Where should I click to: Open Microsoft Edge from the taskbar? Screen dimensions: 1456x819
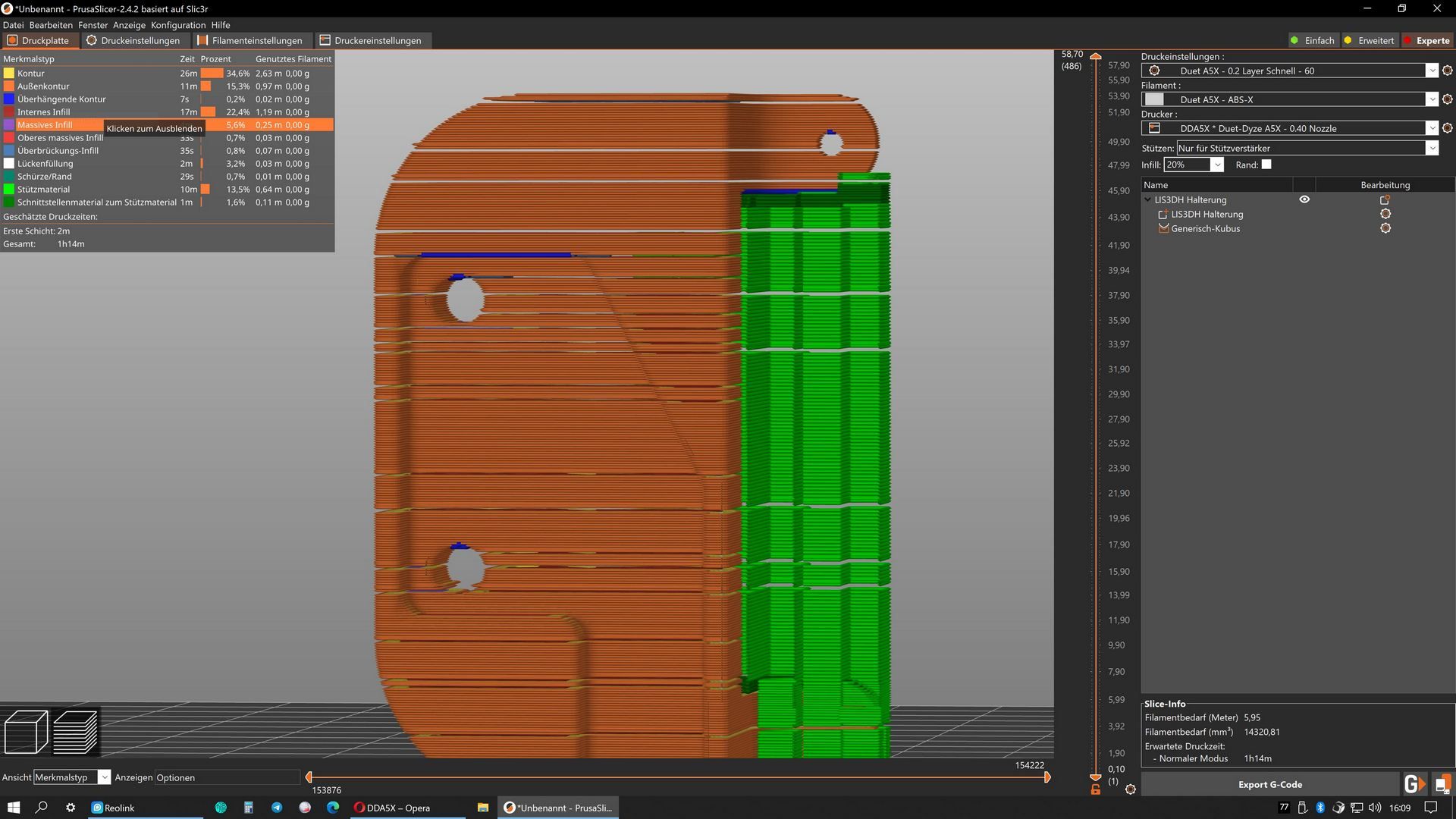click(333, 808)
